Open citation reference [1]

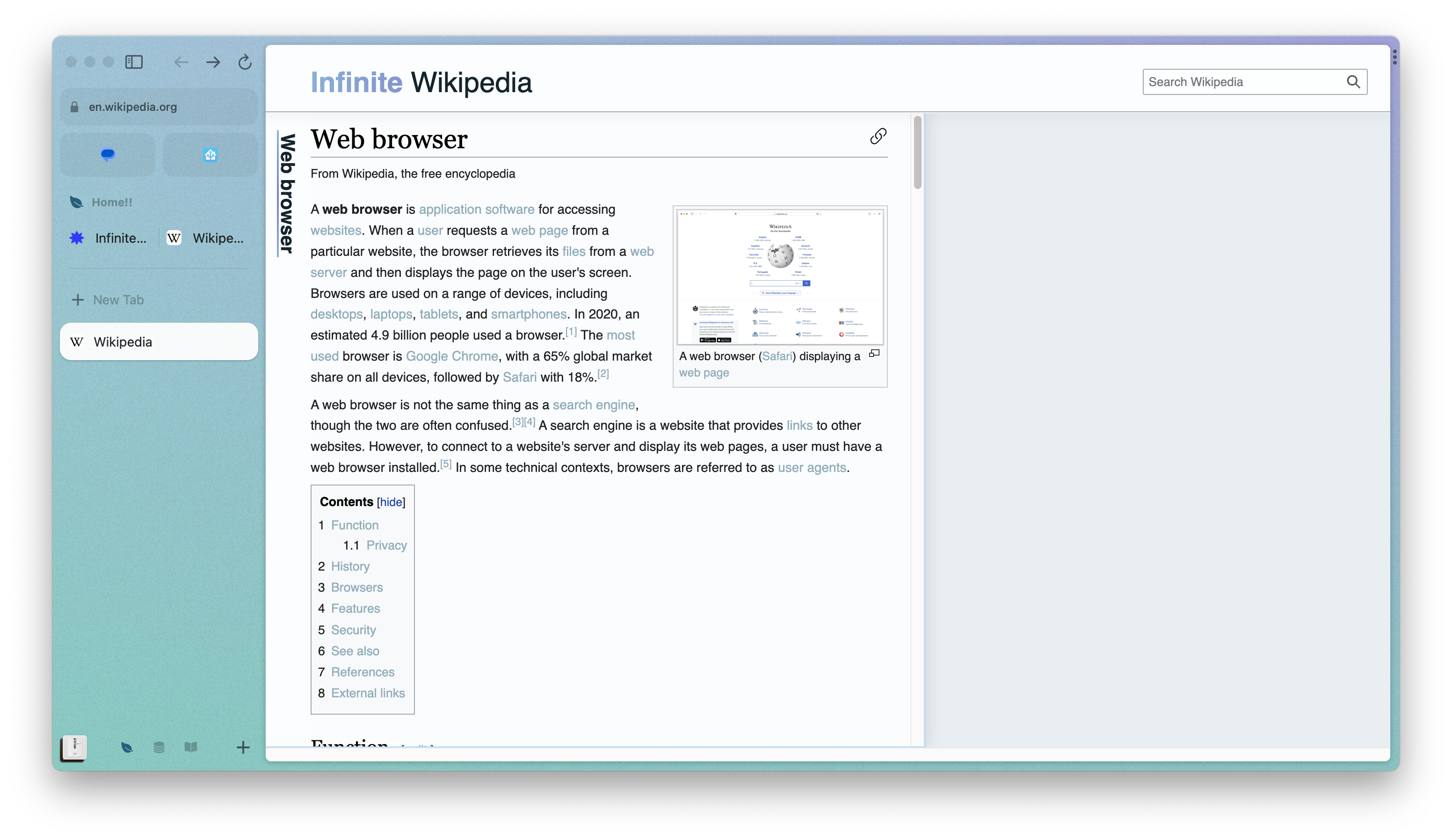(570, 332)
